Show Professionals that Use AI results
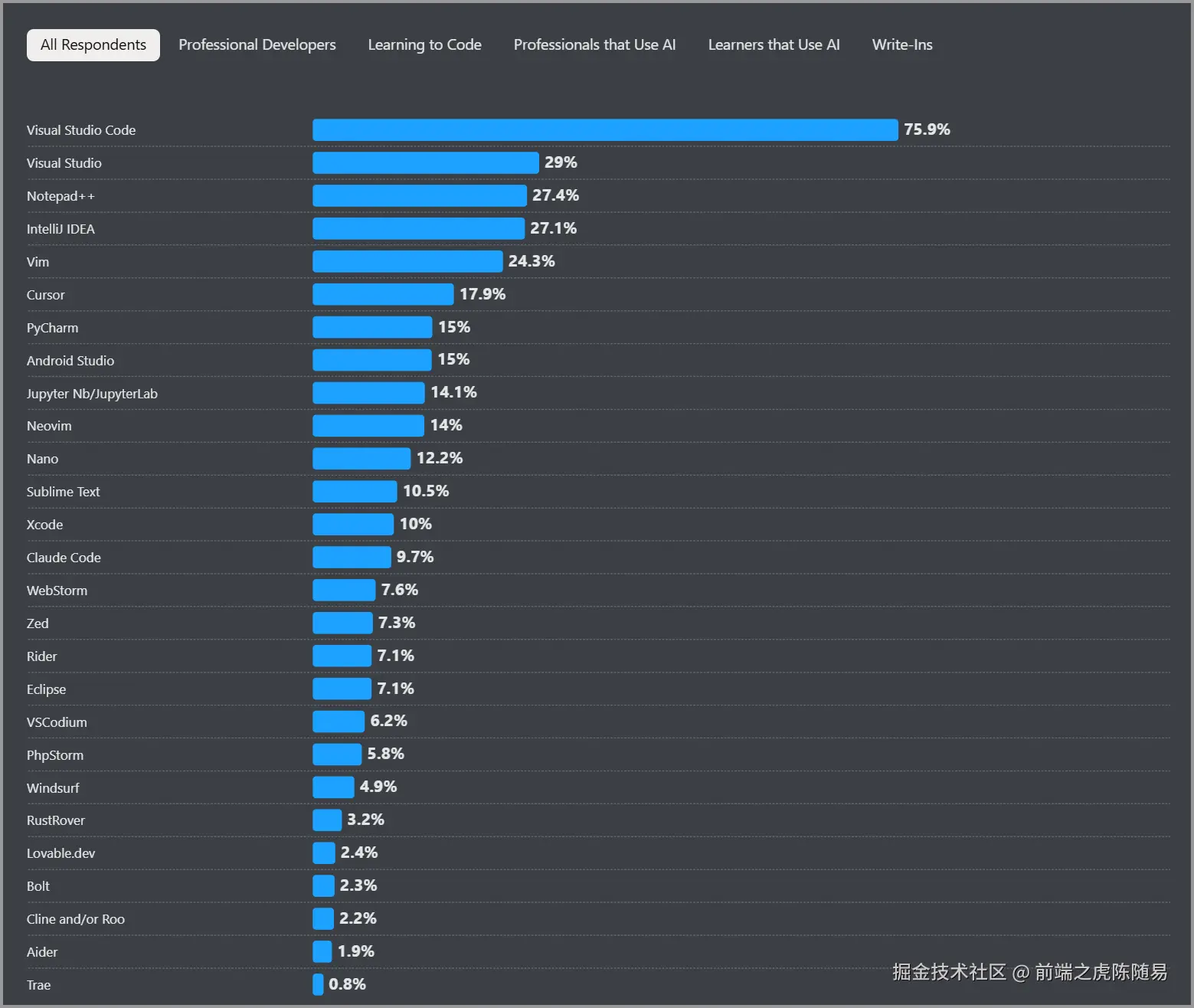This screenshot has width=1194, height=1008. point(594,45)
